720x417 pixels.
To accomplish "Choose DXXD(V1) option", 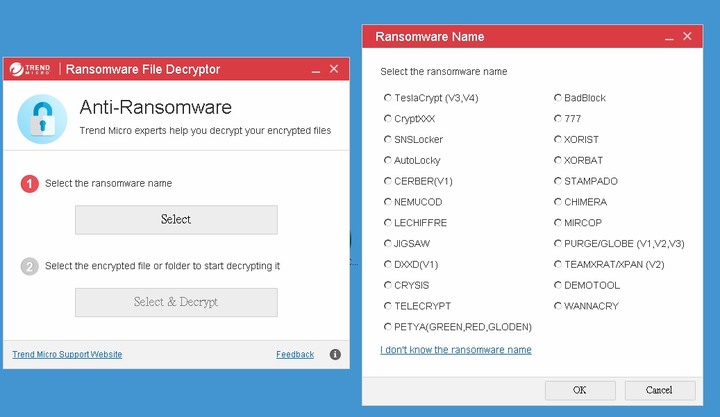I will [x=388, y=264].
